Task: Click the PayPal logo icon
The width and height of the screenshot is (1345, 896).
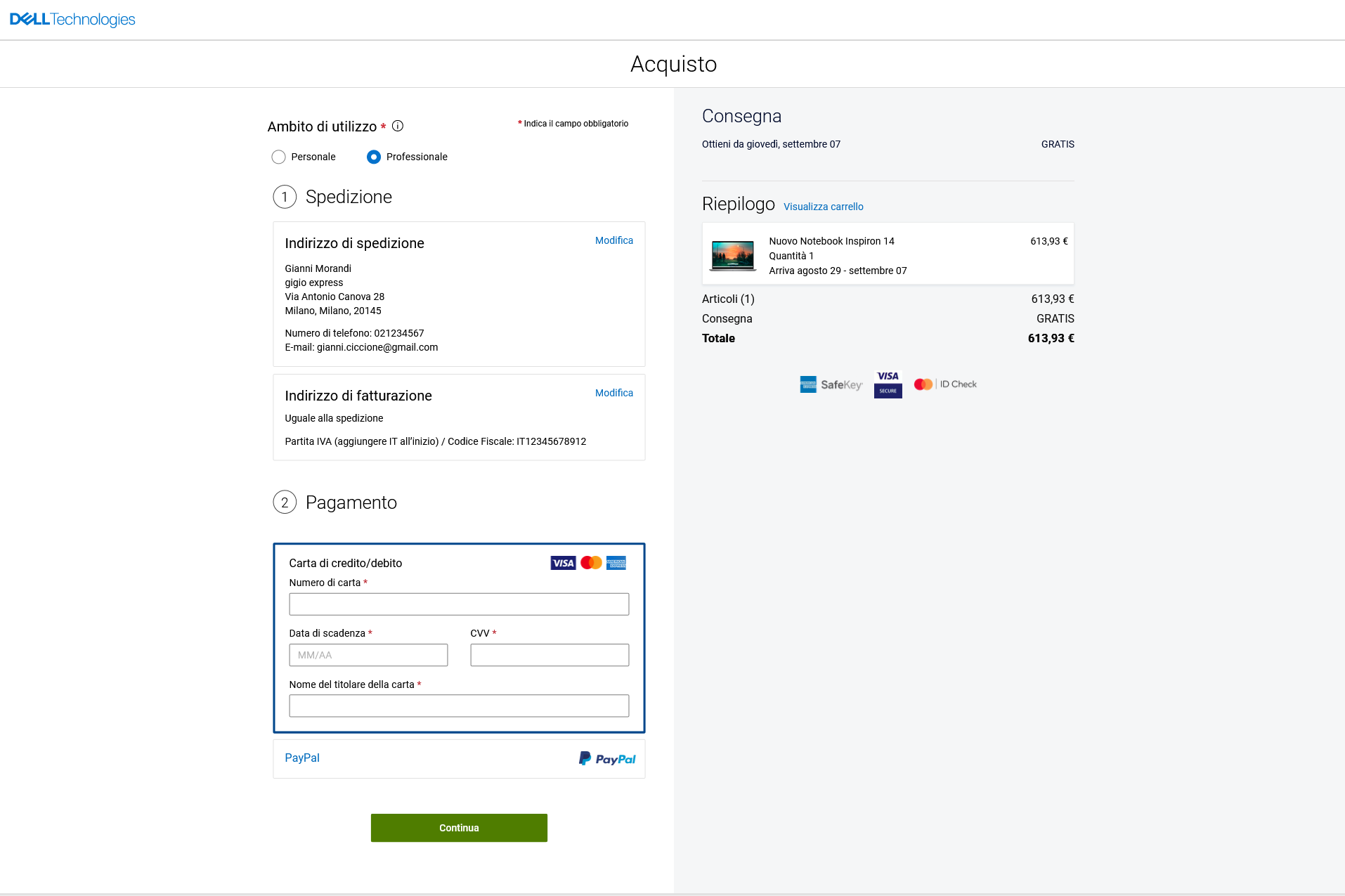Action: 607,759
